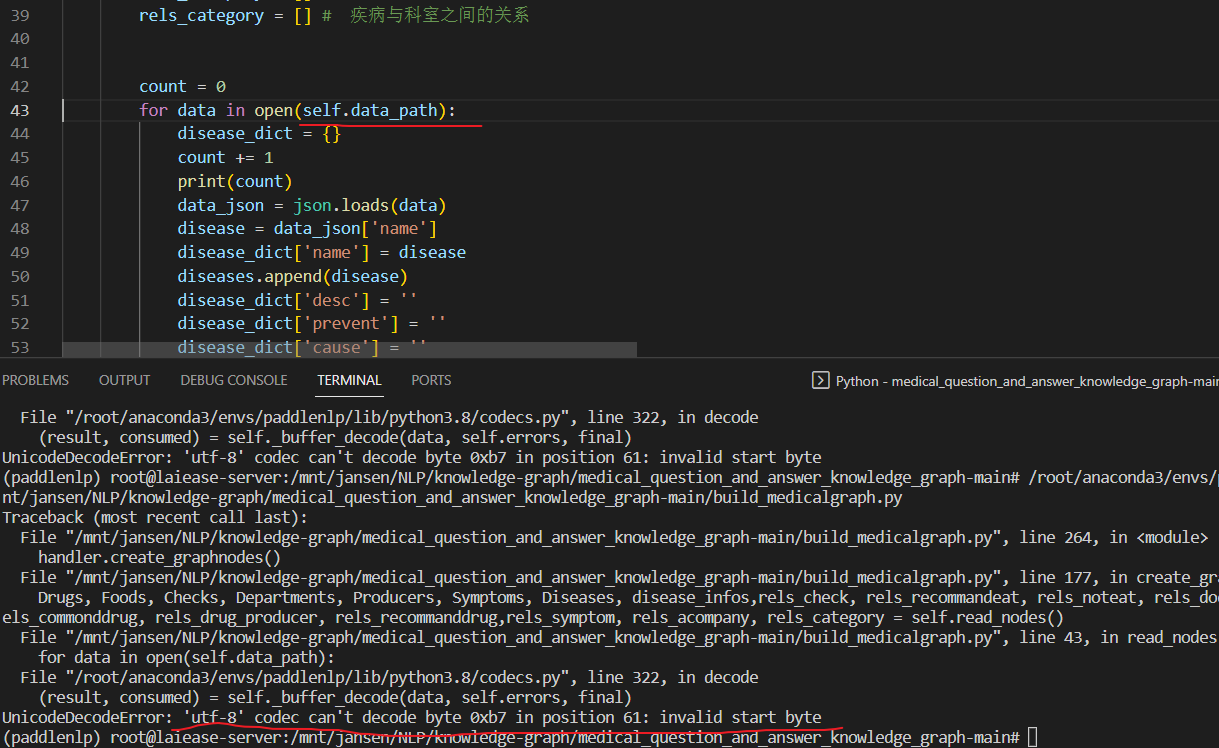View the PORTS tab
The width and height of the screenshot is (1219, 748).
[431, 380]
